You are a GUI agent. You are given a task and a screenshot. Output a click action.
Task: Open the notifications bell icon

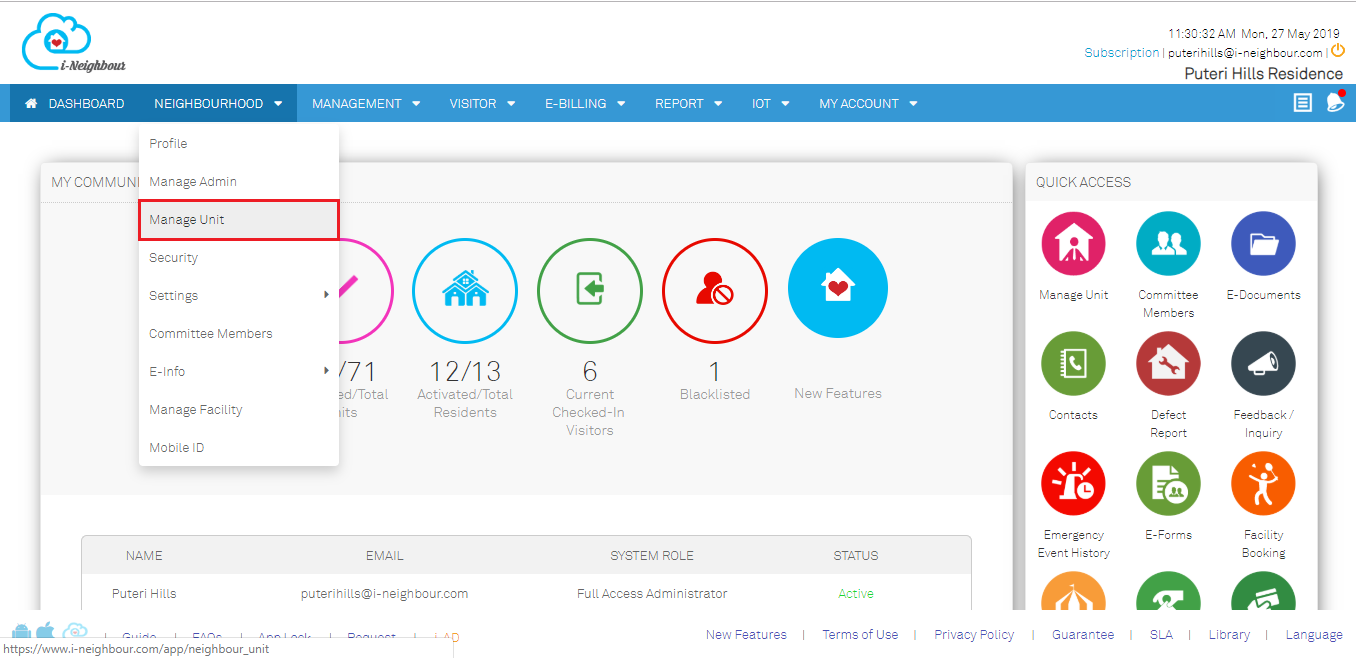coord(1335,102)
